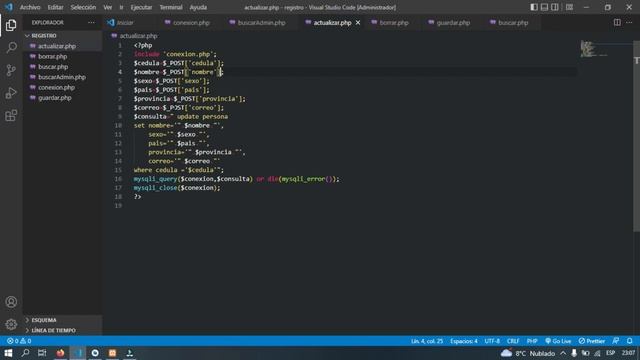The width and height of the screenshot is (640, 360).
Task: Place cursor on the mysqli_close line
Action: coord(177,188)
